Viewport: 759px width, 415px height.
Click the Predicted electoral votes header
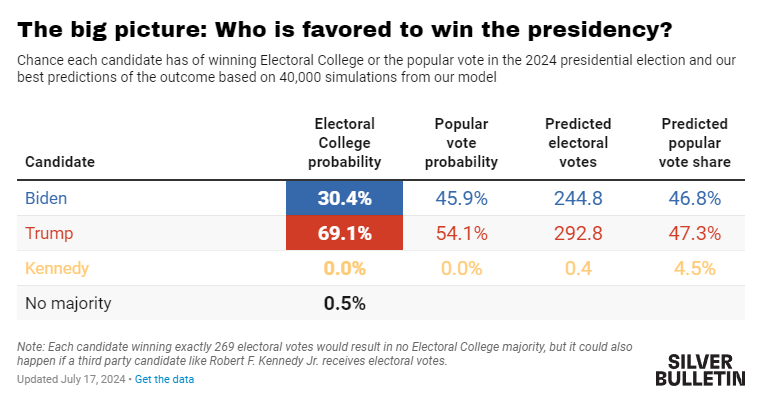pyautogui.click(x=578, y=143)
